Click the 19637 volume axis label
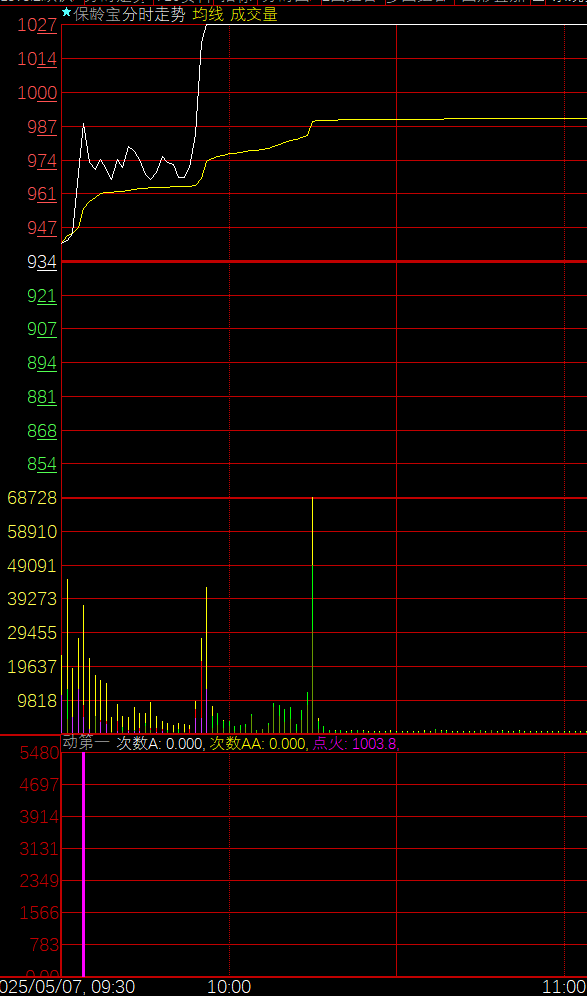Screen dimensions: 587x996 [32, 666]
